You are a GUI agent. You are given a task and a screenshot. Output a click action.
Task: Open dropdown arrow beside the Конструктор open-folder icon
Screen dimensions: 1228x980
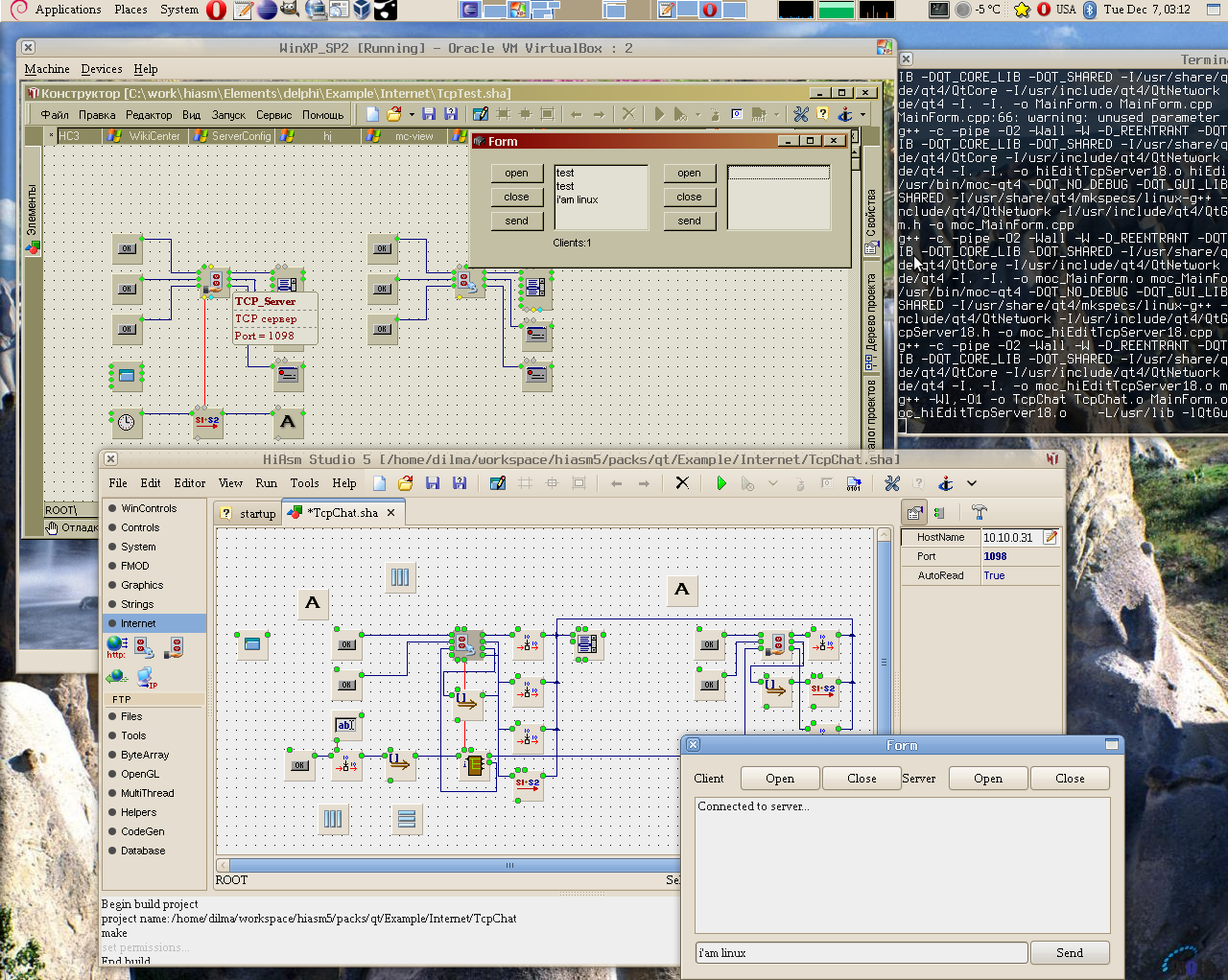412,114
